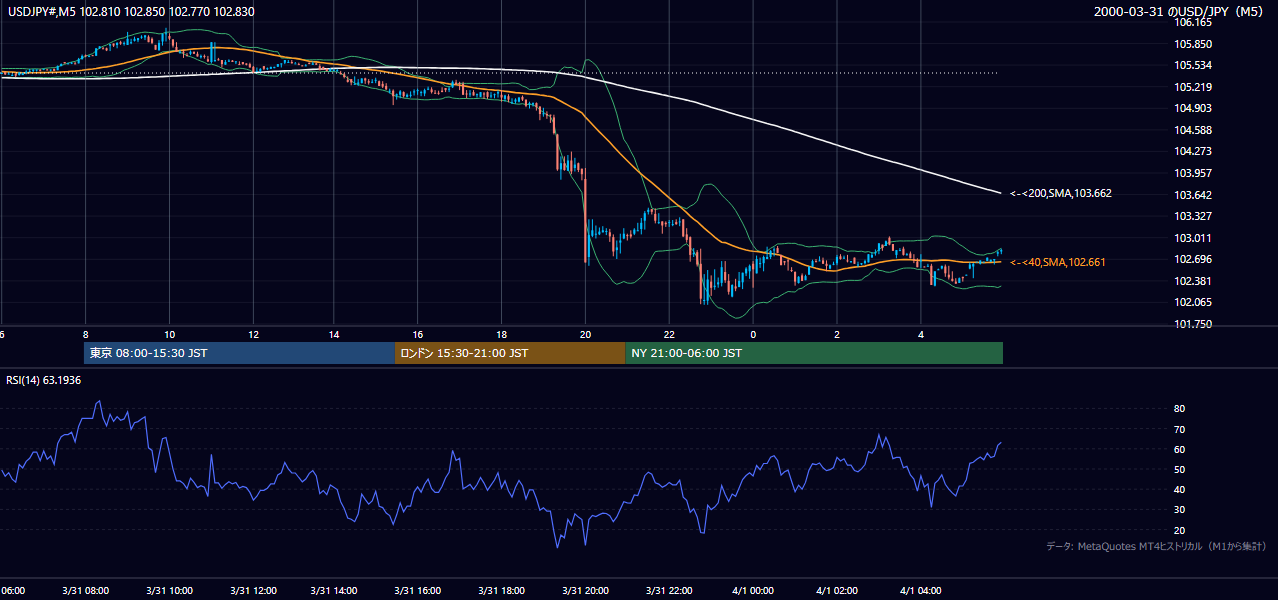Click the RSI 60 level label
Viewport: 1278px width, 600px height.
point(1179,449)
